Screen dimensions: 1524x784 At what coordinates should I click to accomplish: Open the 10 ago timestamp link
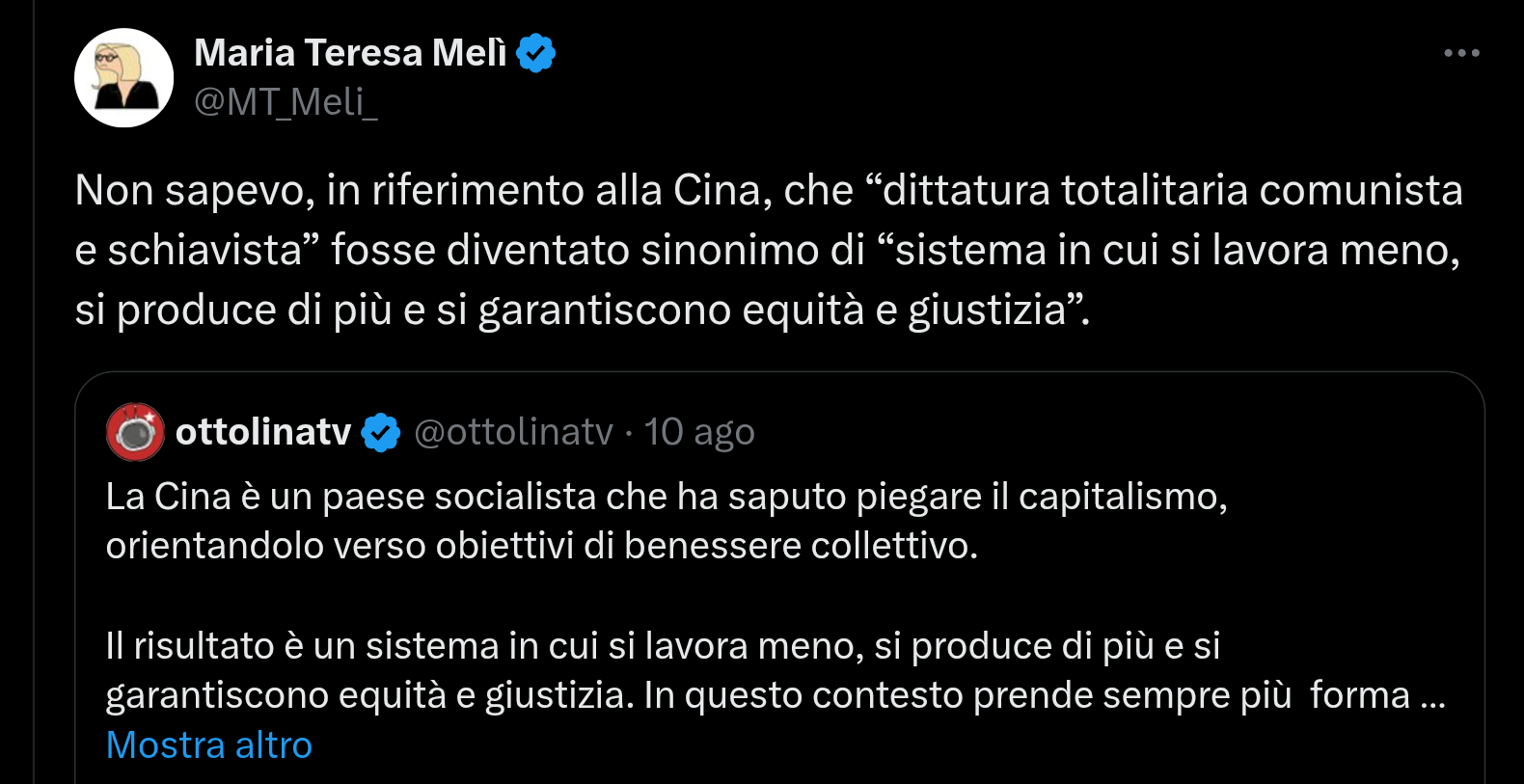pos(699,432)
